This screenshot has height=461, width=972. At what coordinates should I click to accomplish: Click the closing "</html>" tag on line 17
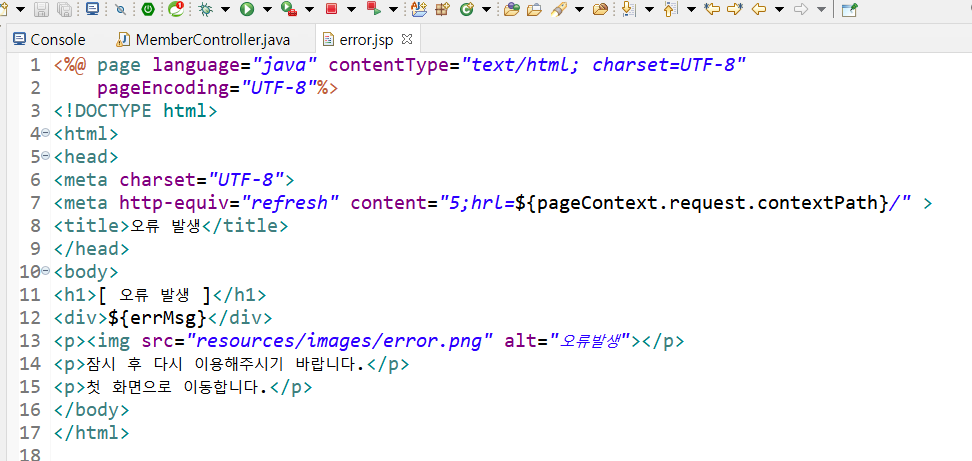point(92,432)
